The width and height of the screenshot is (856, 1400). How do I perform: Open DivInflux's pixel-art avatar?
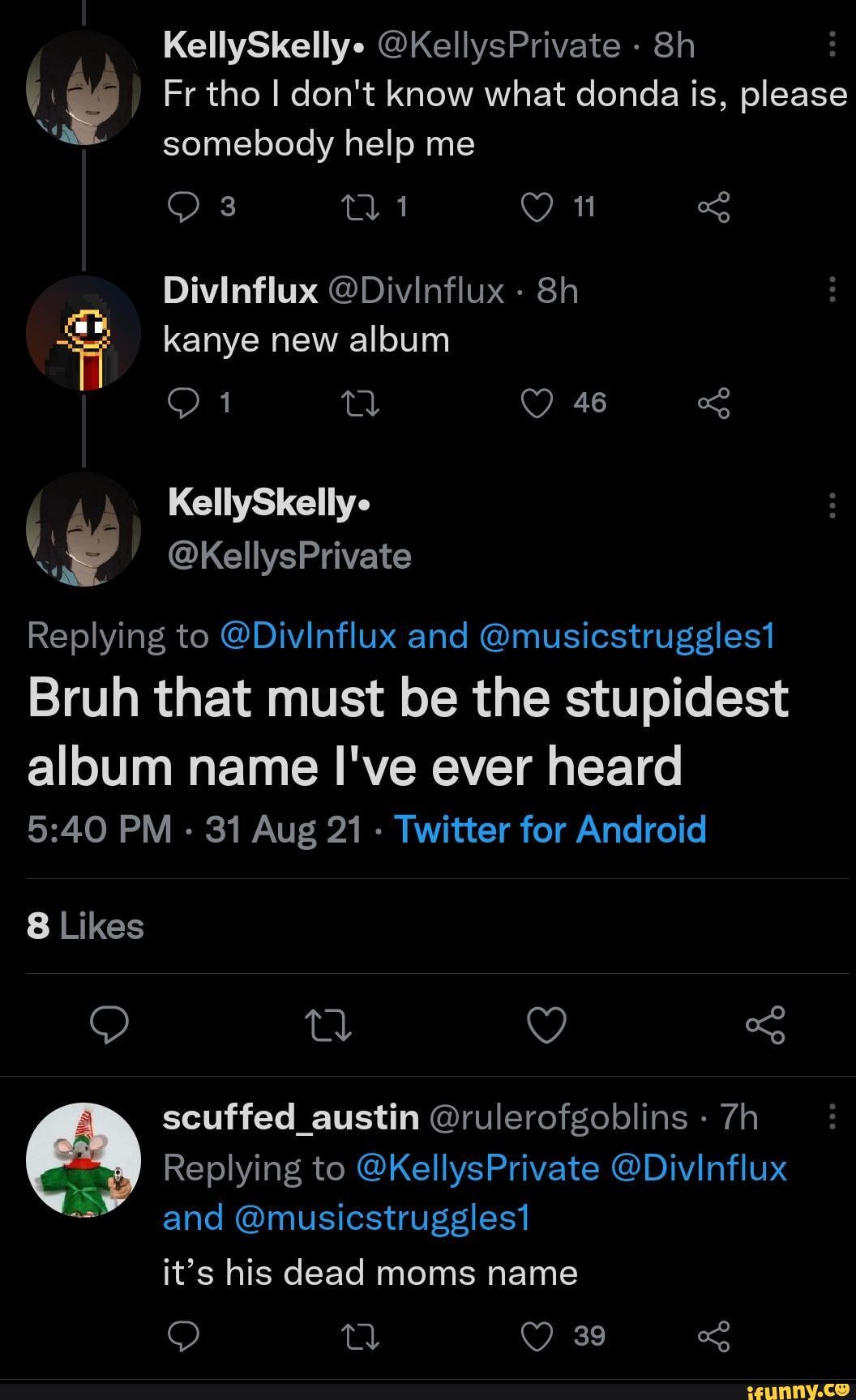coord(83,334)
